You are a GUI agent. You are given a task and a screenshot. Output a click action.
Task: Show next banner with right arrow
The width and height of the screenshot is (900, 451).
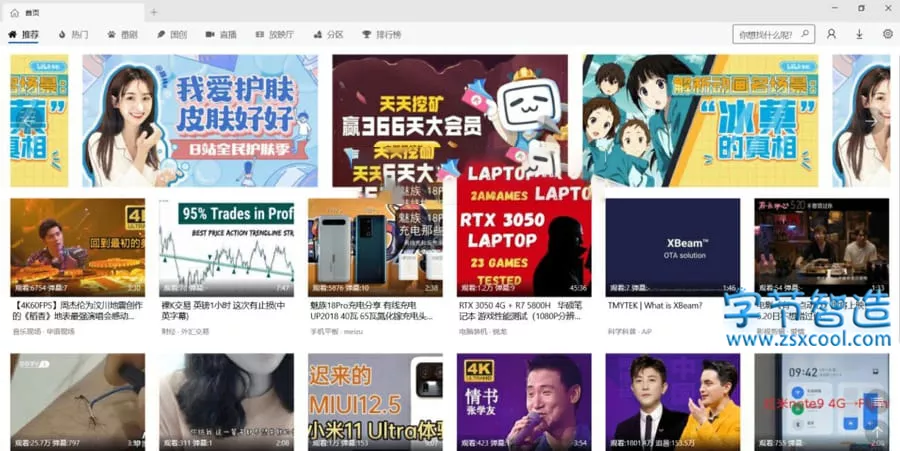point(872,121)
